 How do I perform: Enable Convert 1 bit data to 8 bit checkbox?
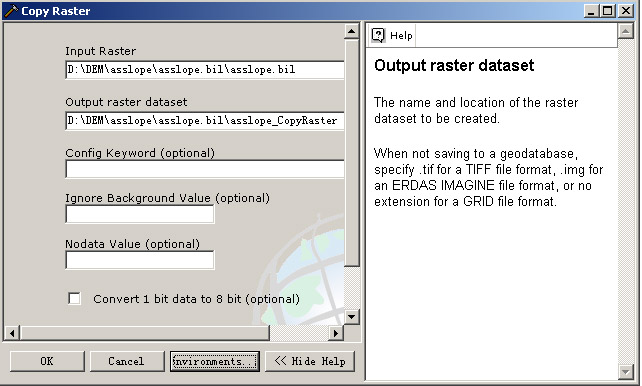pos(75,298)
